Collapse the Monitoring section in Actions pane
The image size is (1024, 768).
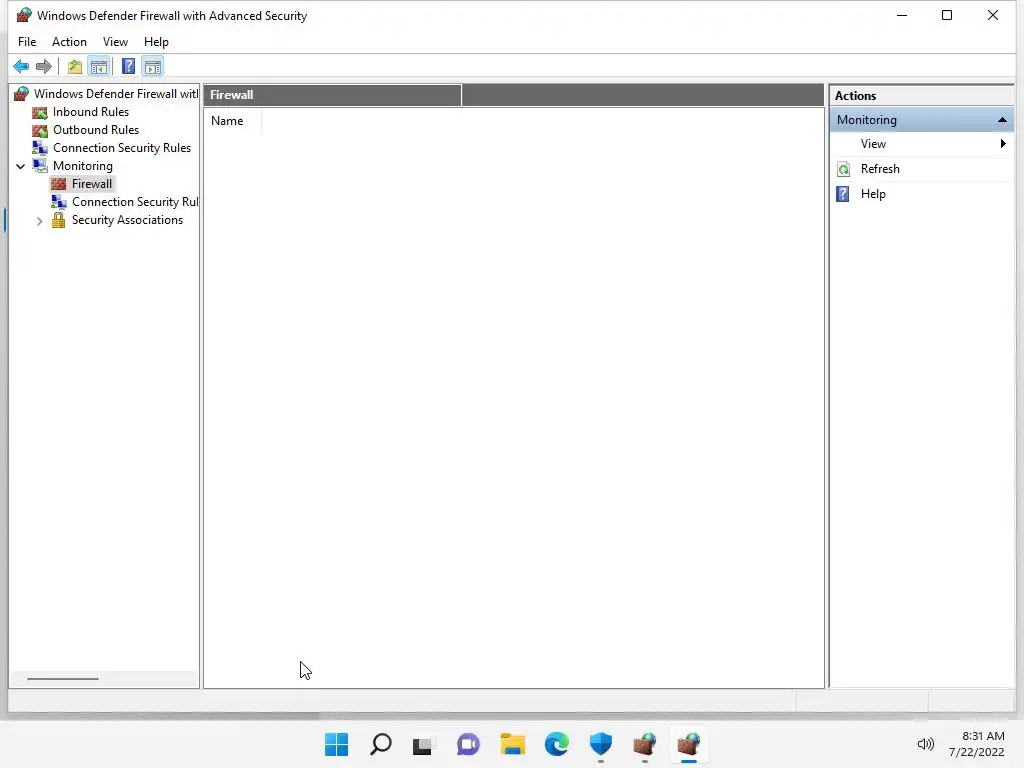[x=1002, y=120]
